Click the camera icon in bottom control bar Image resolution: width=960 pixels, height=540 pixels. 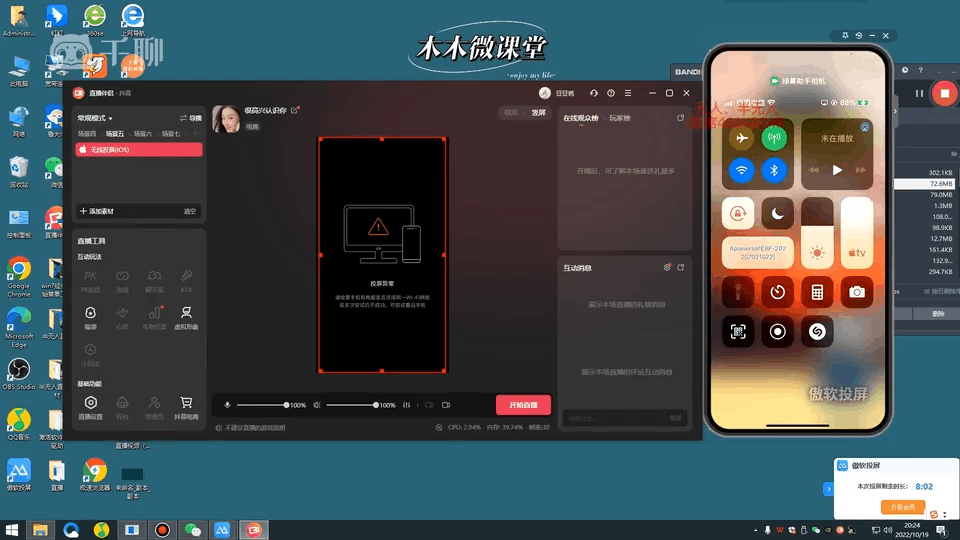pyautogui.click(x=446, y=405)
